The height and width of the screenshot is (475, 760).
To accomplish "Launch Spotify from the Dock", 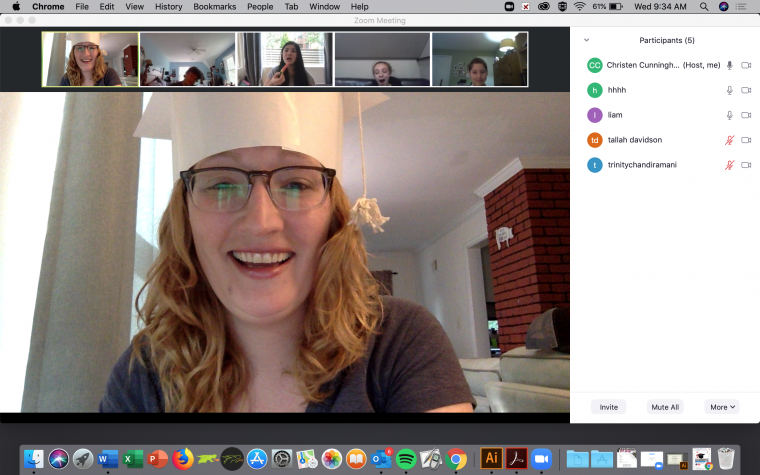I will coord(406,458).
